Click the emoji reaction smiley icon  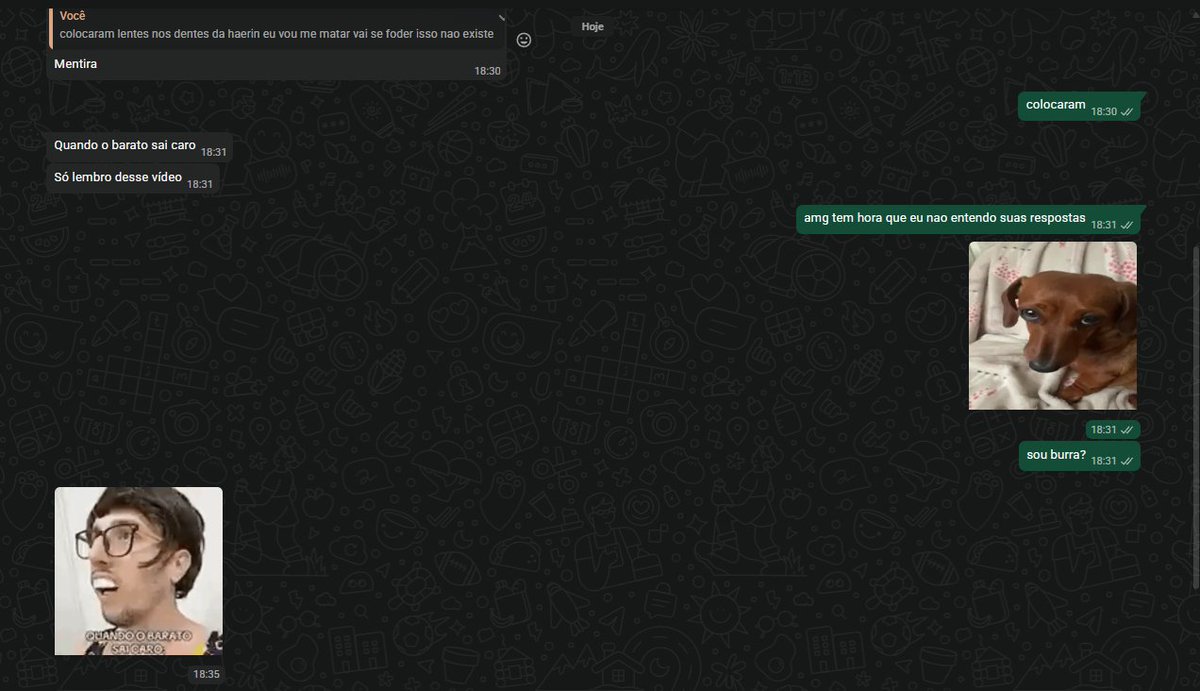[524, 40]
